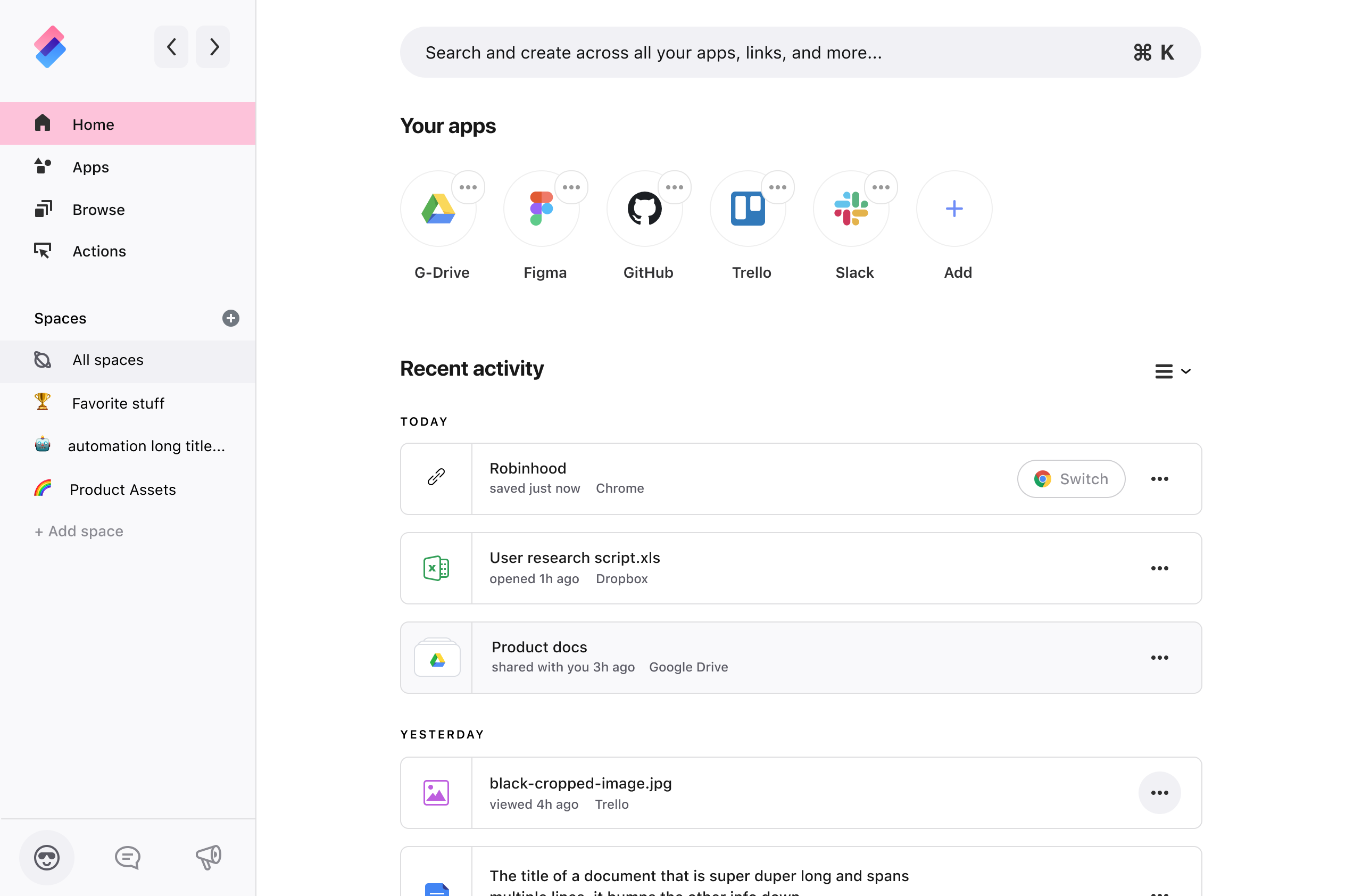Image resolution: width=1362 pixels, height=896 pixels.
Task: Select All spaces in the sidebar
Action: pos(107,360)
